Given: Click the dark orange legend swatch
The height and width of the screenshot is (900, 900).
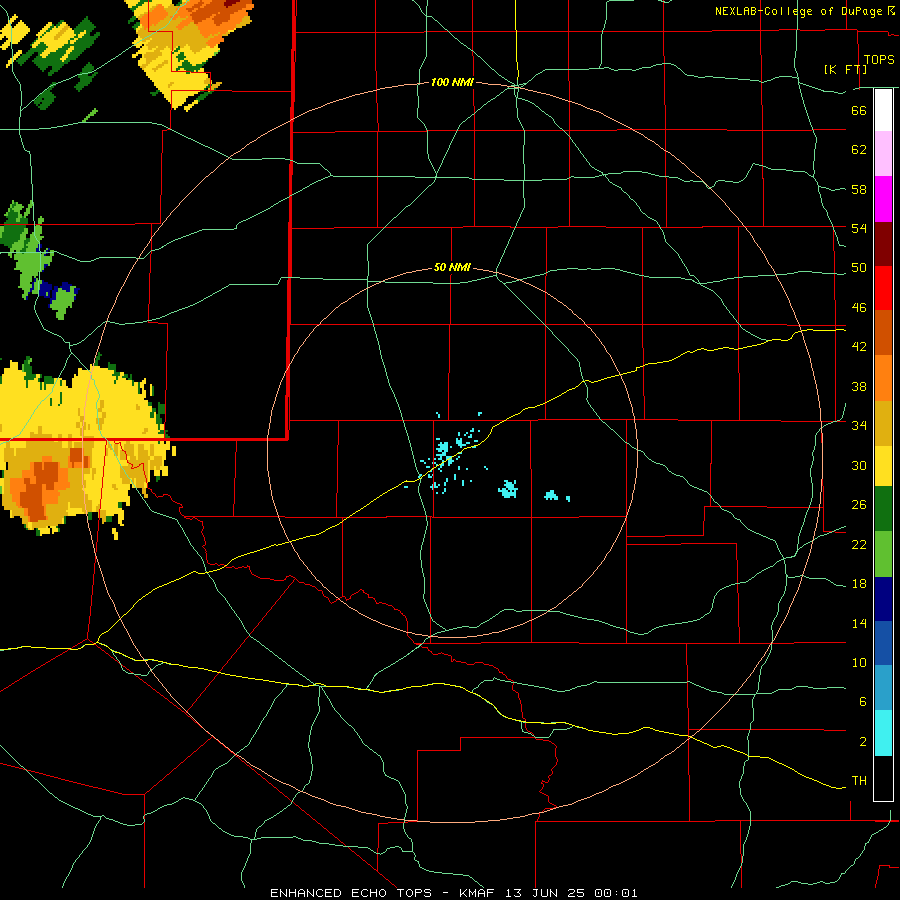Looking at the screenshot, I should click(x=883, y=333).
